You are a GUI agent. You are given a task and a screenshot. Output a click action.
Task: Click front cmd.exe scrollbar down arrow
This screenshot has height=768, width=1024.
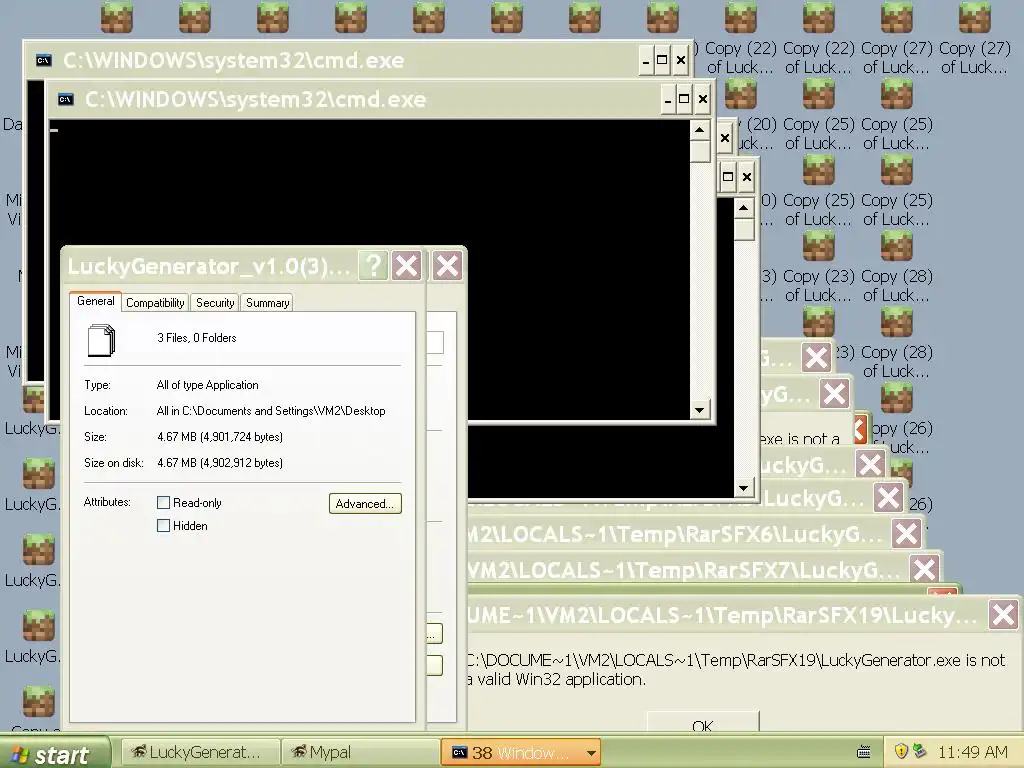699,410
